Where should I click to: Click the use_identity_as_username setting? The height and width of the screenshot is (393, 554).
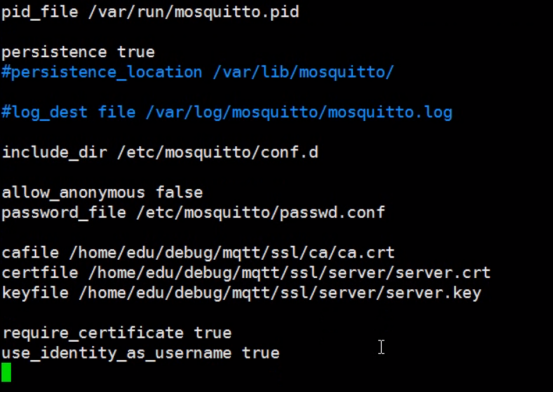pos(117,353)
